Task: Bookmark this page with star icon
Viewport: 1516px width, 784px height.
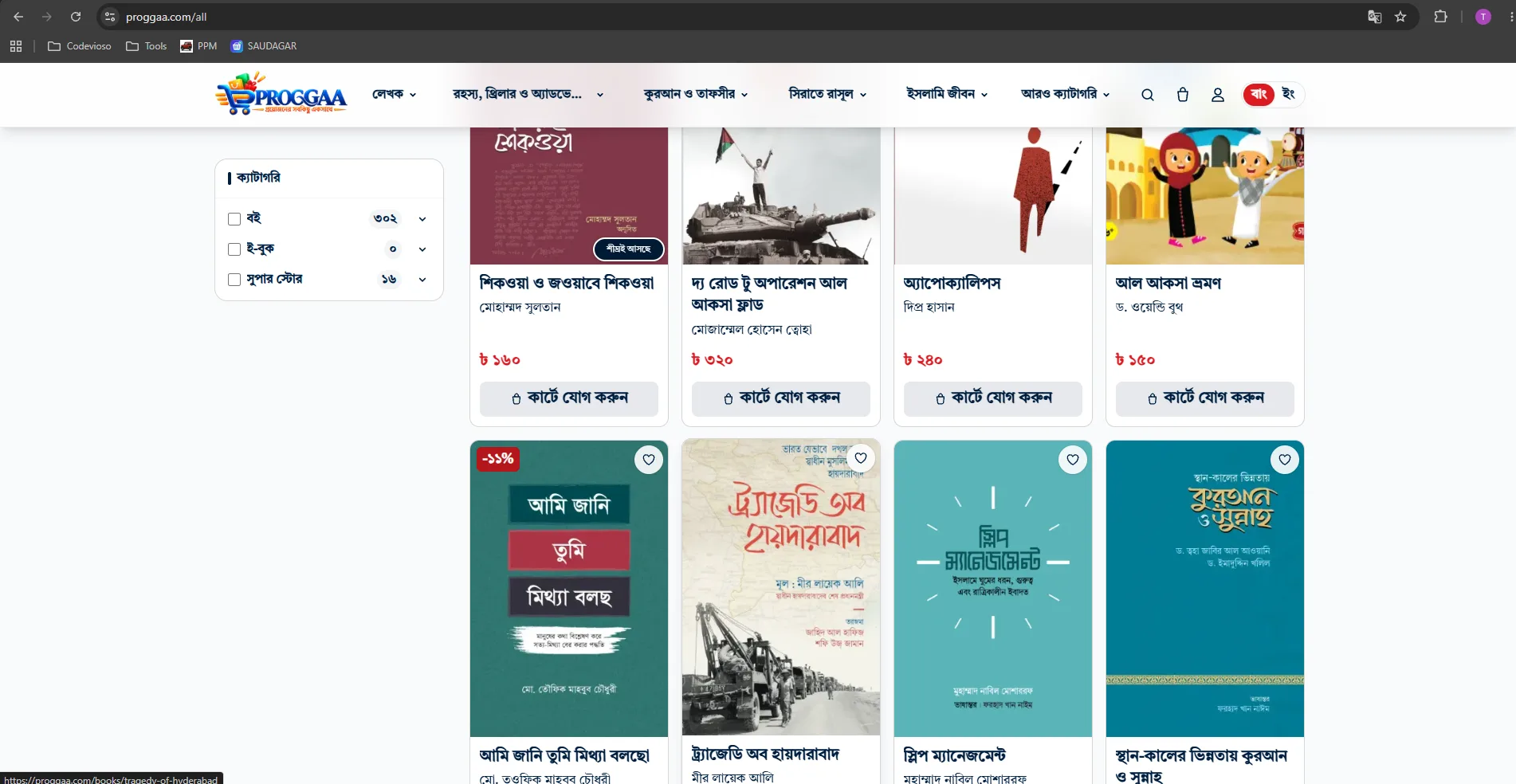Action: pyautogui.click(x=1400, y=17)
